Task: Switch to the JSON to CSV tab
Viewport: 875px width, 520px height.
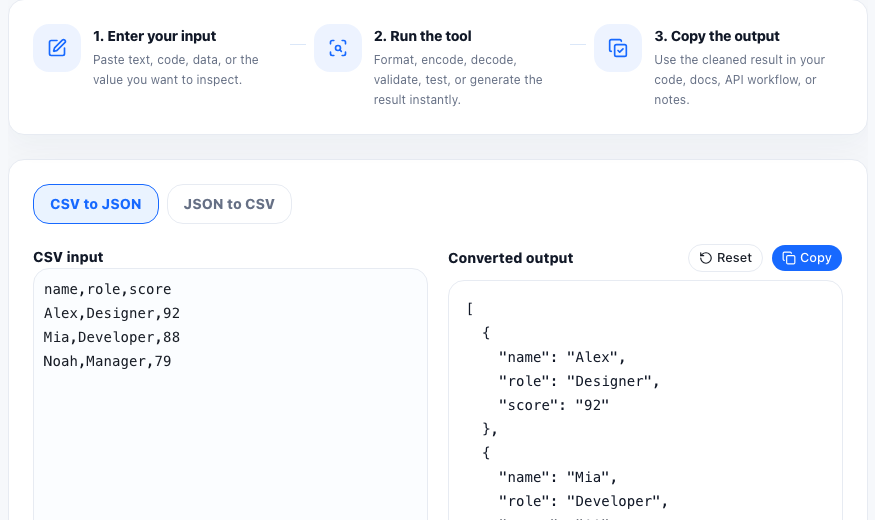Action: (x=229, y=204)
